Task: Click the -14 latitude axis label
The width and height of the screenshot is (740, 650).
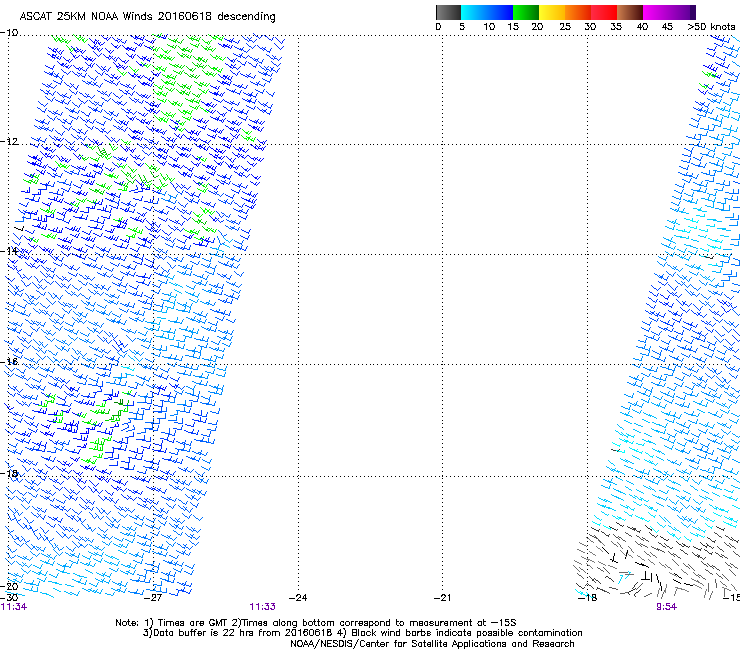Action: coord(9,251)
